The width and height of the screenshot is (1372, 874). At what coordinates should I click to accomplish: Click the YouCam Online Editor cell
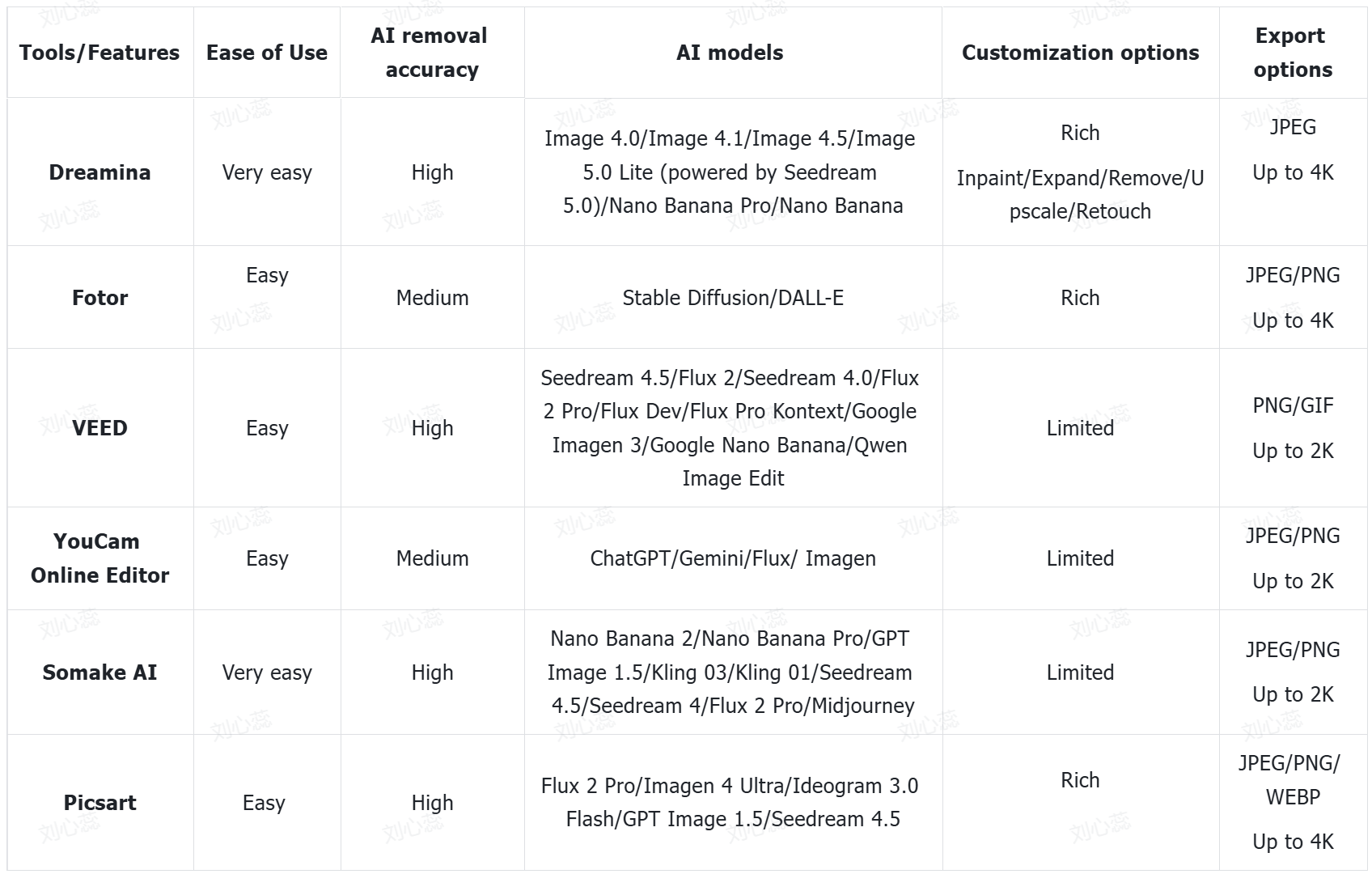[x=100, y=558]
